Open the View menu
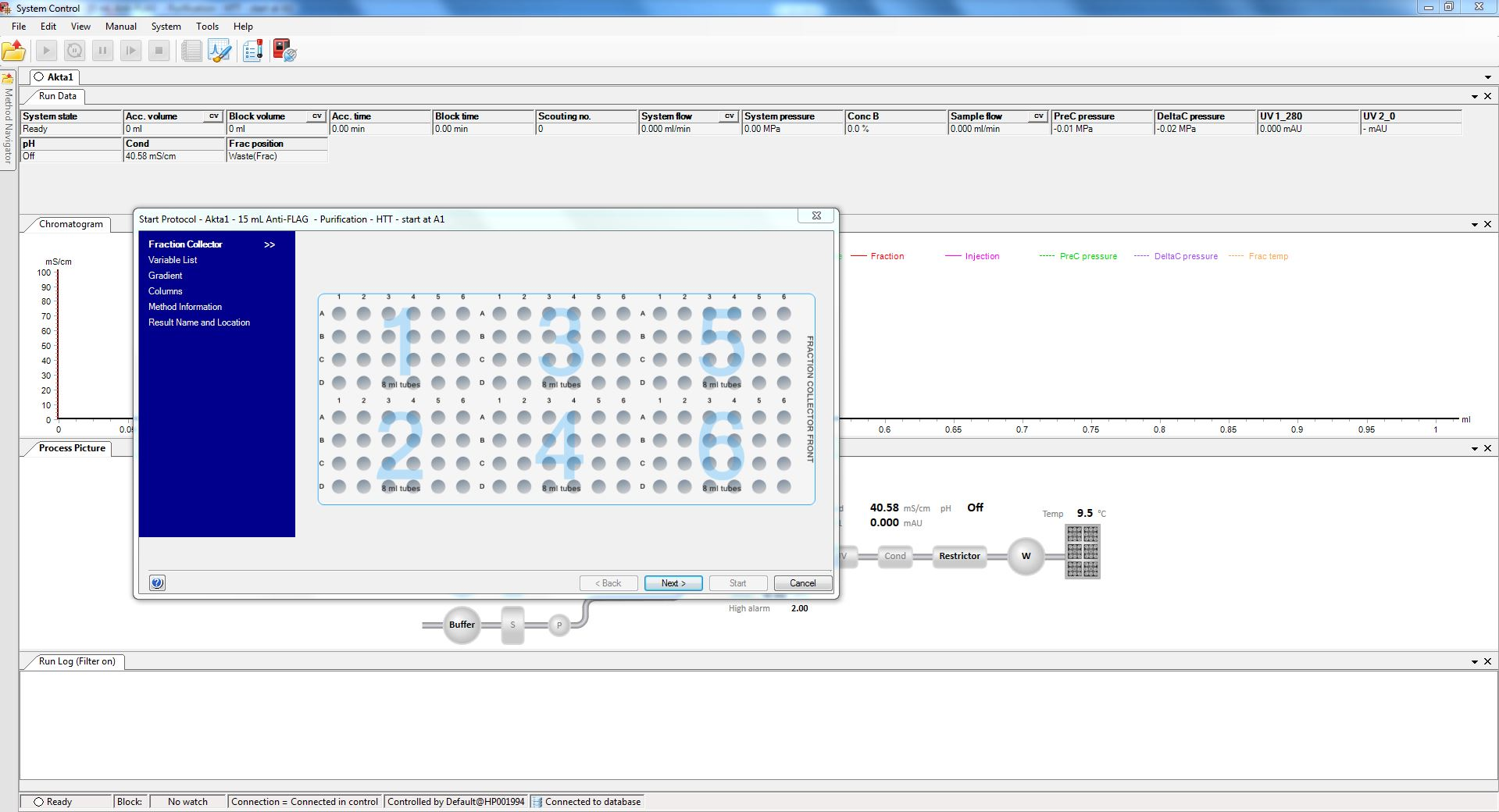The image size is (1499, 812). pos(80,27)
